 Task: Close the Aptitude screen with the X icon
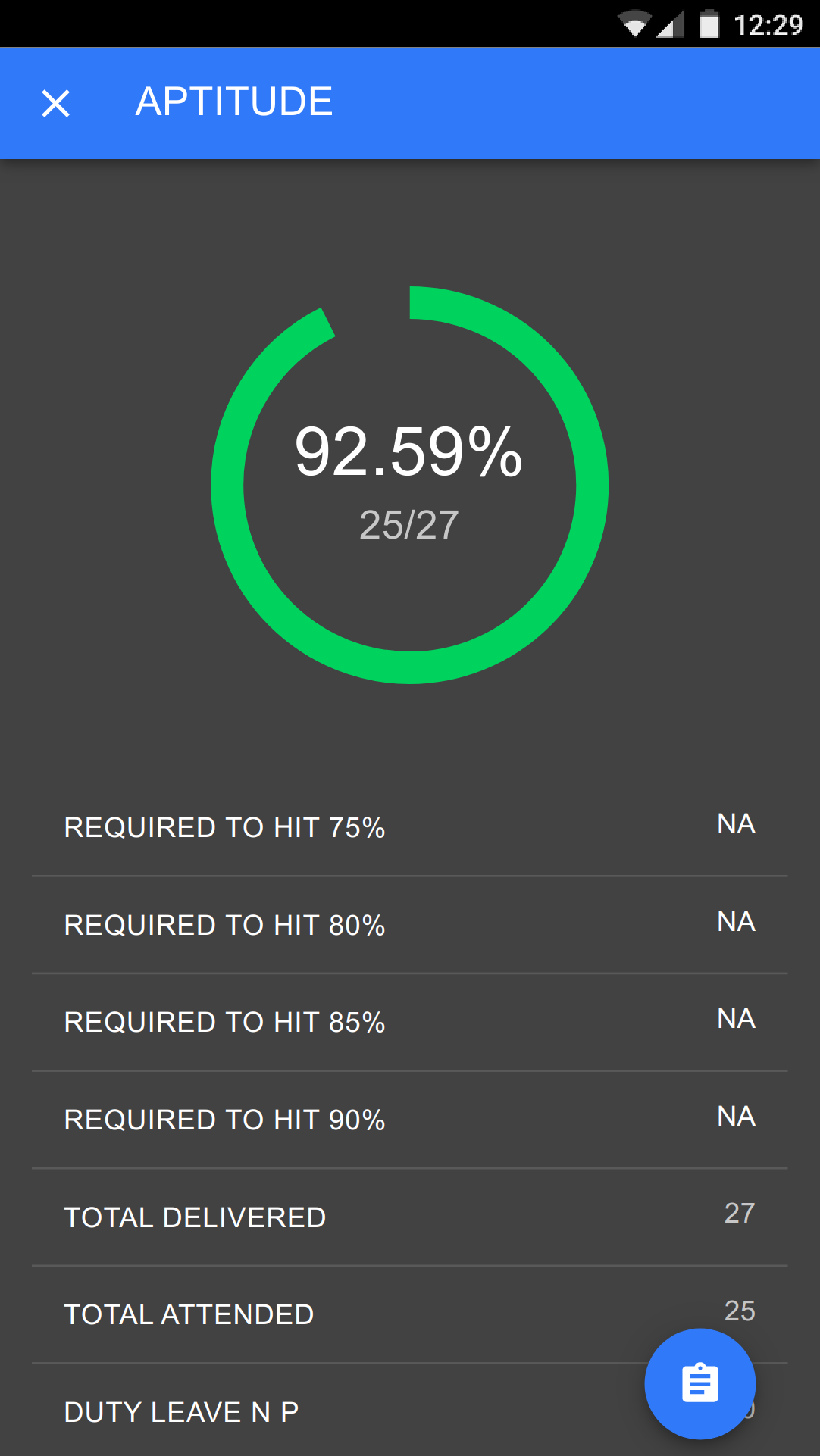pos(55,103)
